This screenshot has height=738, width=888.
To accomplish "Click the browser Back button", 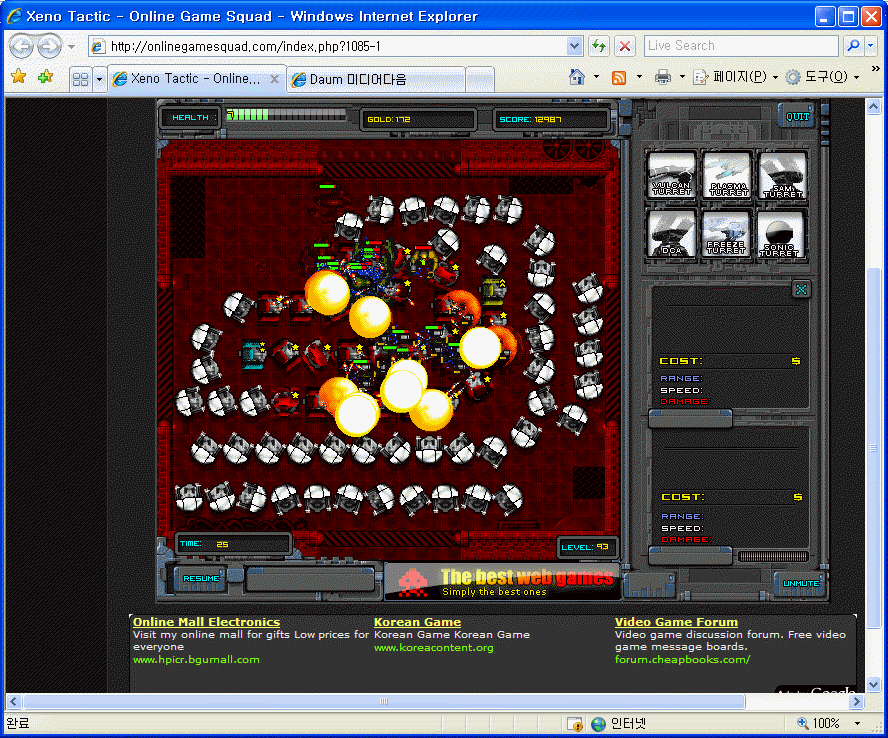I will click(21, 46).
